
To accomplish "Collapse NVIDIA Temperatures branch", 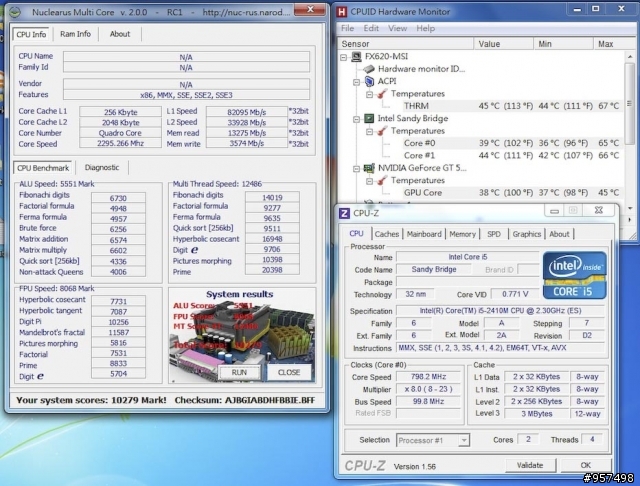I will tap(369, 181).
